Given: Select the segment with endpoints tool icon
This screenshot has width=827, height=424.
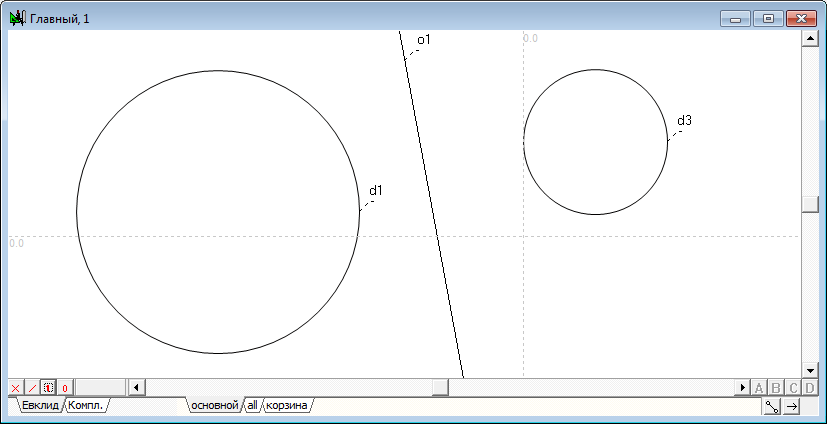Looking at the screenshot, I should pyautogui.click(x=772, y=407).
